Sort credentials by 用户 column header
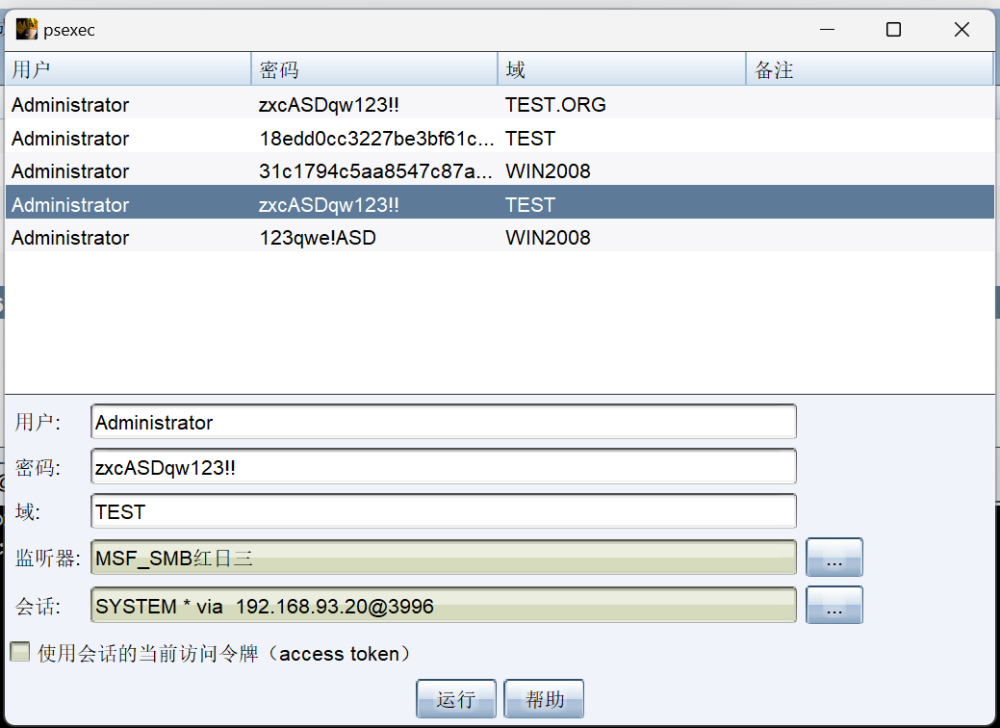The height and width of the screenshot is (728, 1000). 128,70
